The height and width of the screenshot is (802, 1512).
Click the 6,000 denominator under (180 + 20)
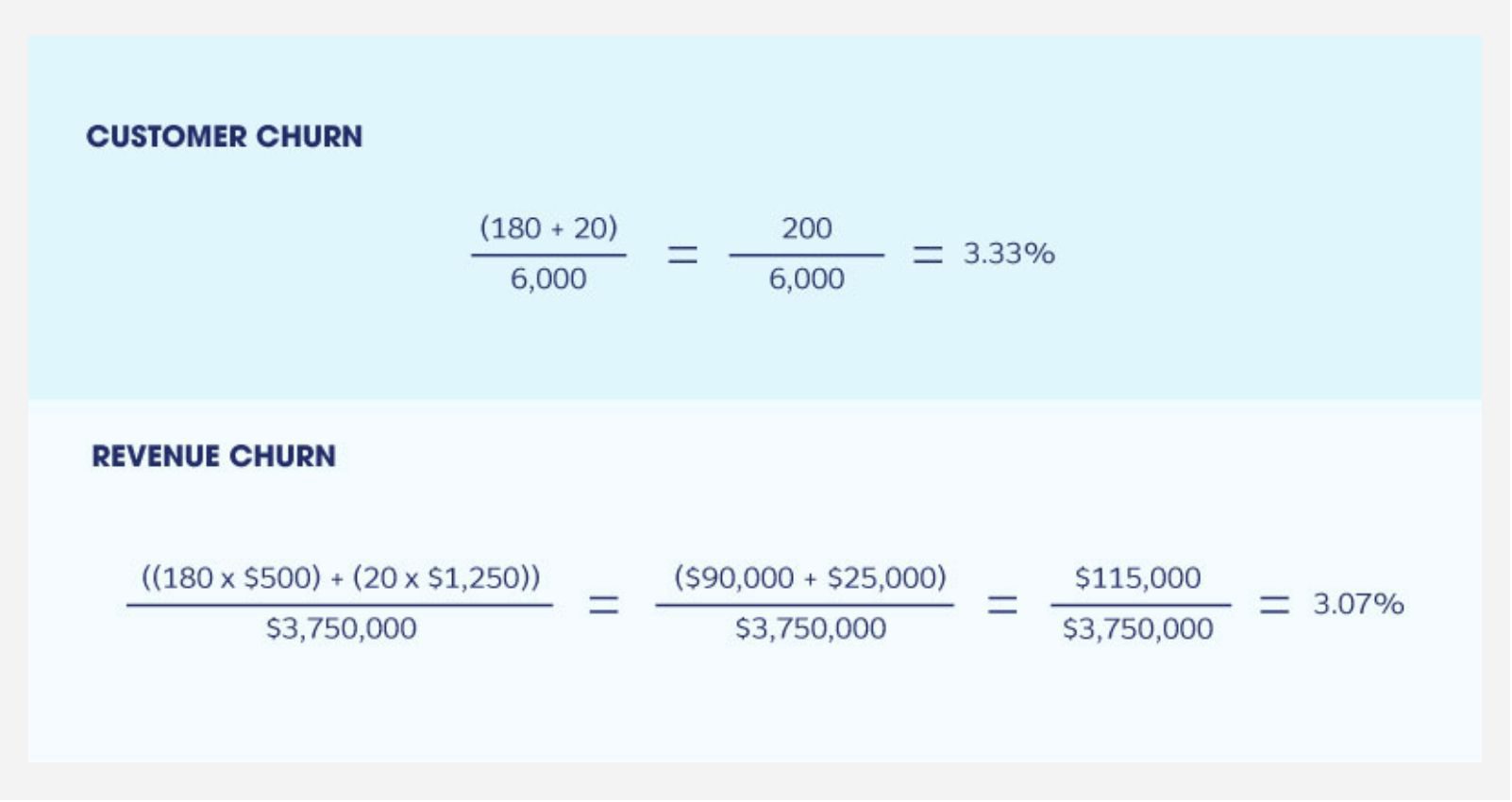pos(548,279)
